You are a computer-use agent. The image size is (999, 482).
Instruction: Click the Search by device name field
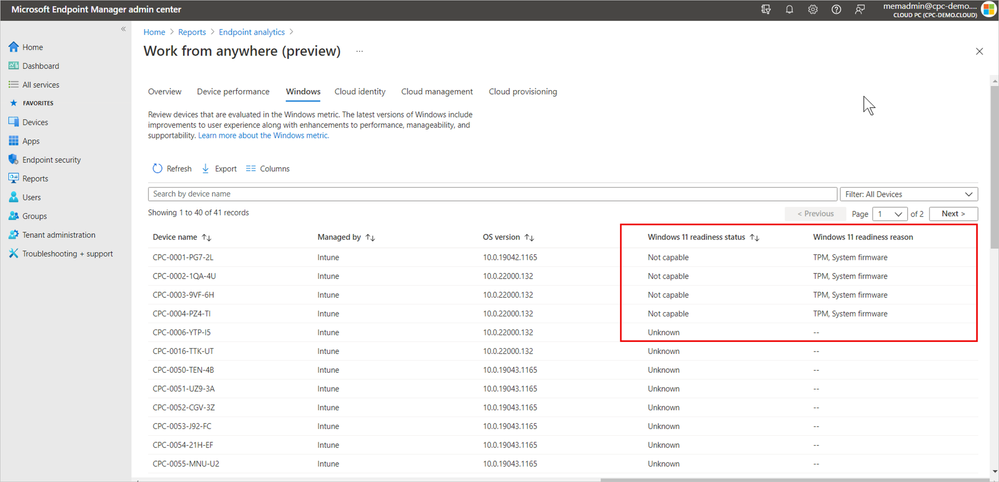pos(492,194)
